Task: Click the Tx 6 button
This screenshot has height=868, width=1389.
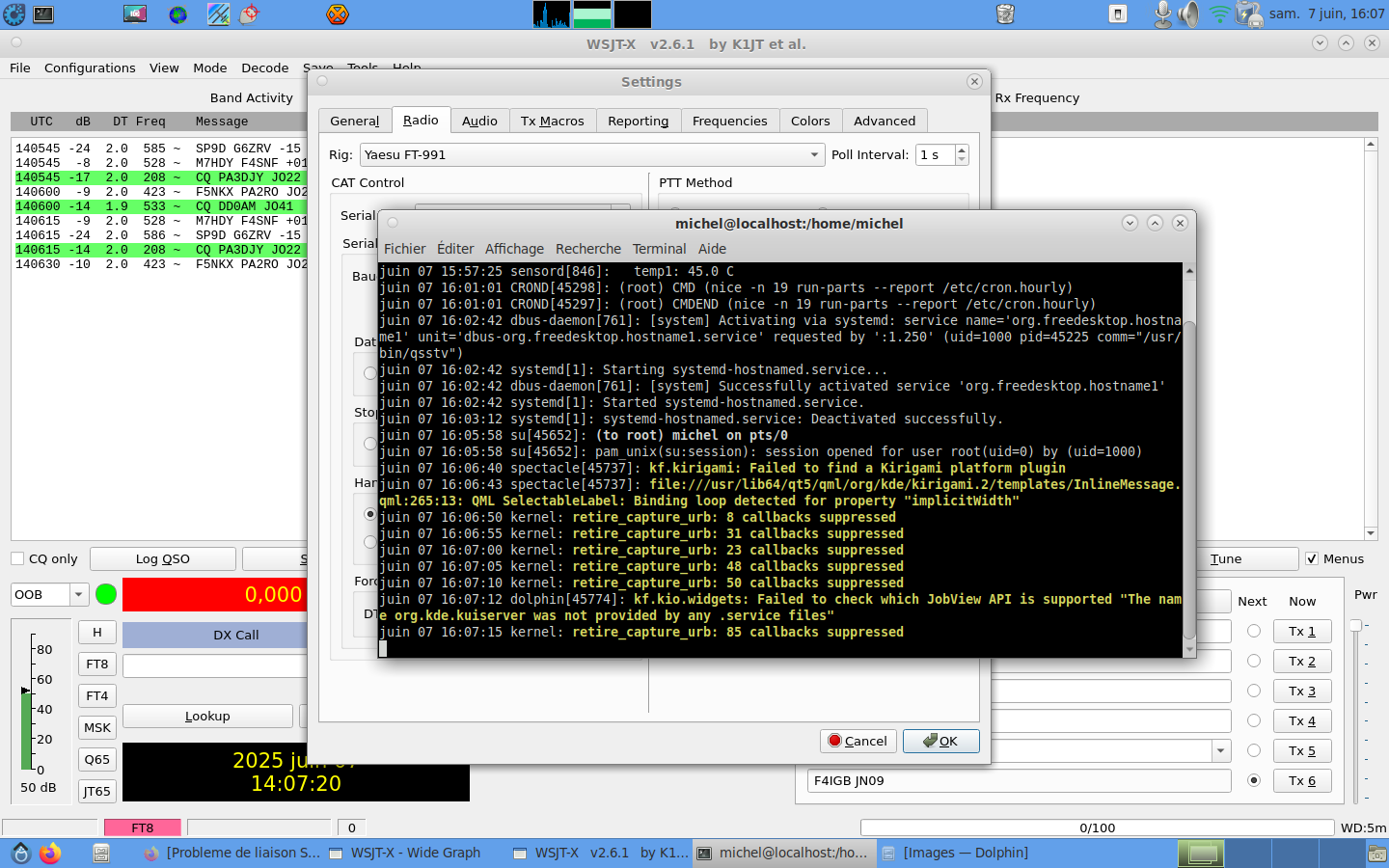Action: (x=1302, y=780)
